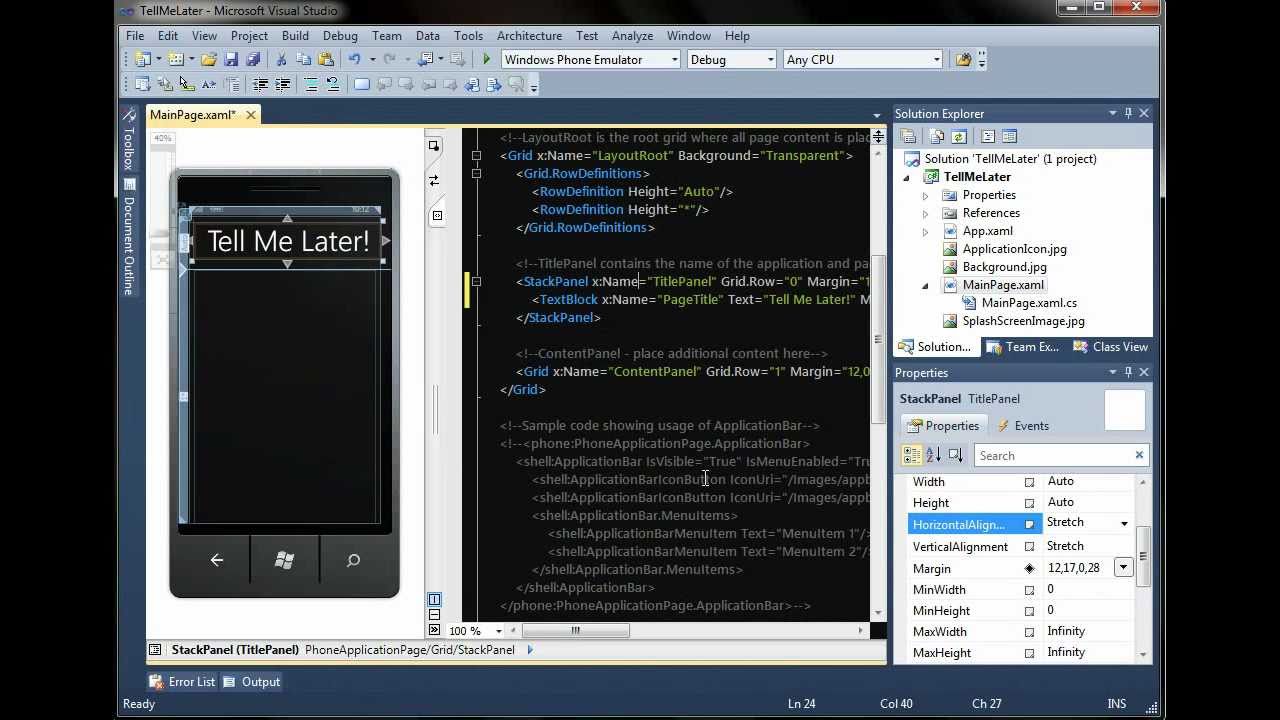Image resolution: width=1280 pixels, height=720 pixels.
Task: Switch to the Events tab
Action: [1022, 426]
